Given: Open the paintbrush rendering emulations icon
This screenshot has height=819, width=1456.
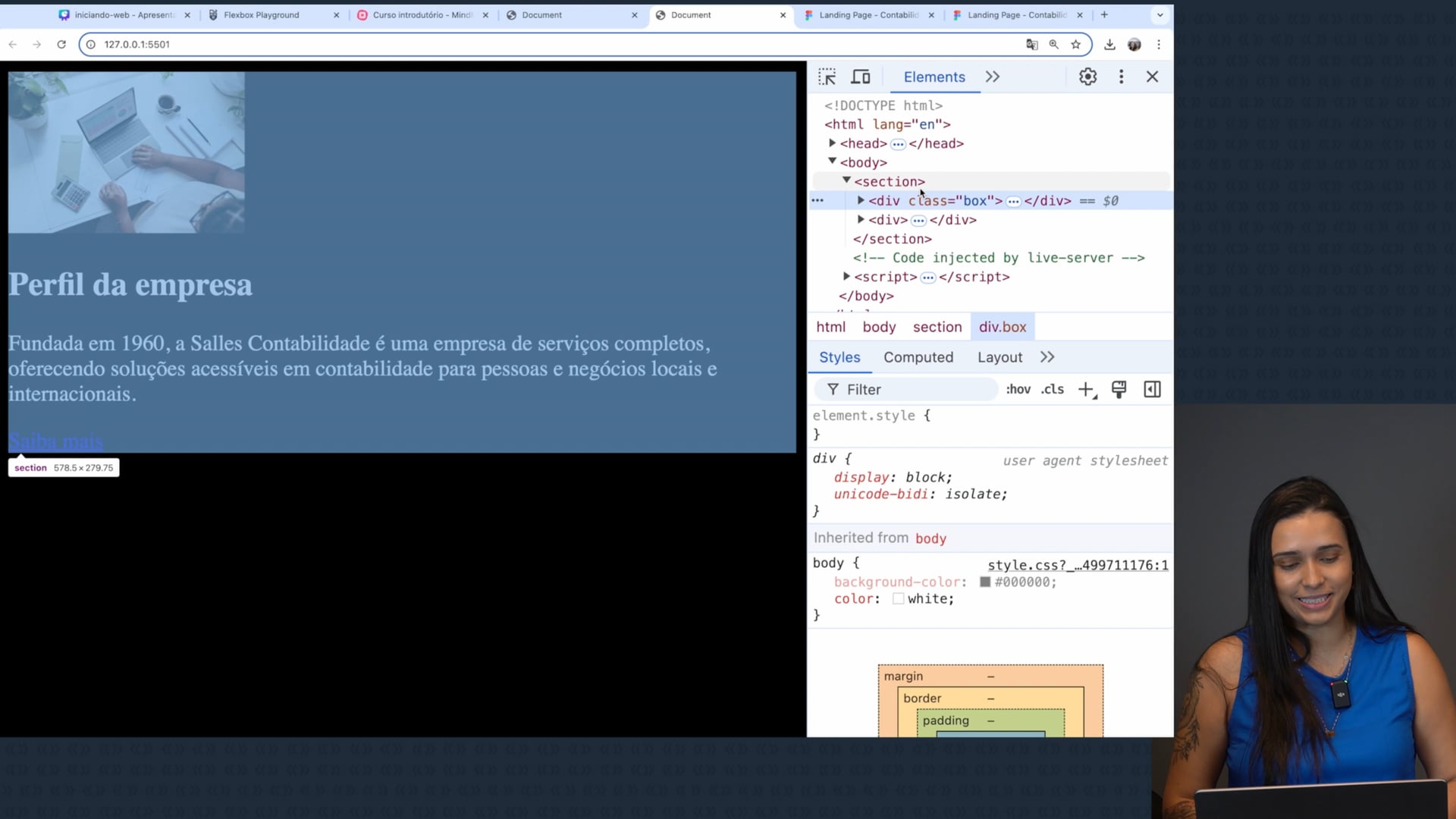Looking at the screenshot, I should [1119, 390].
